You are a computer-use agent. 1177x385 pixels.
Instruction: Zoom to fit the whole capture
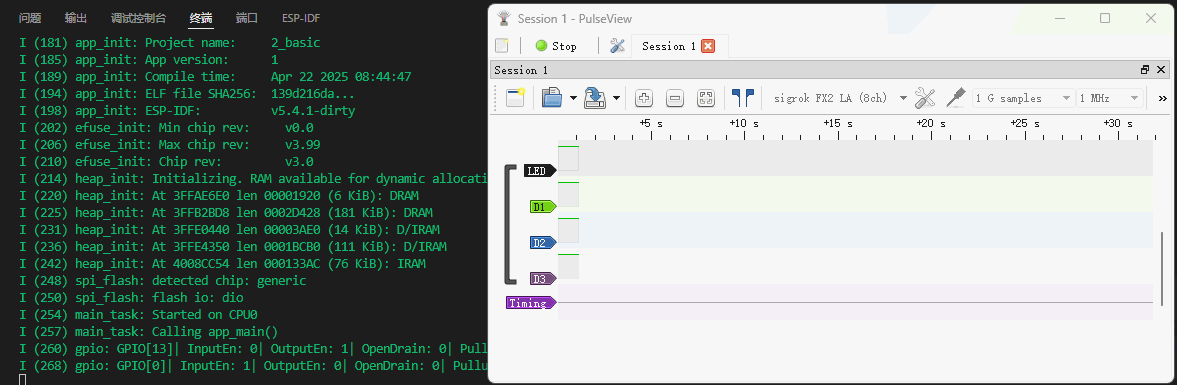706,98
